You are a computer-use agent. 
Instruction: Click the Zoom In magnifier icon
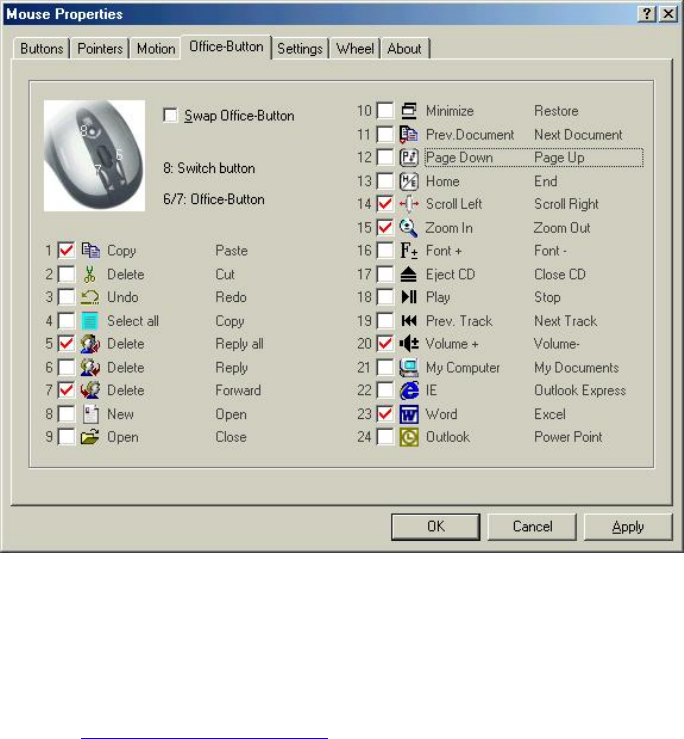(409, 228)
